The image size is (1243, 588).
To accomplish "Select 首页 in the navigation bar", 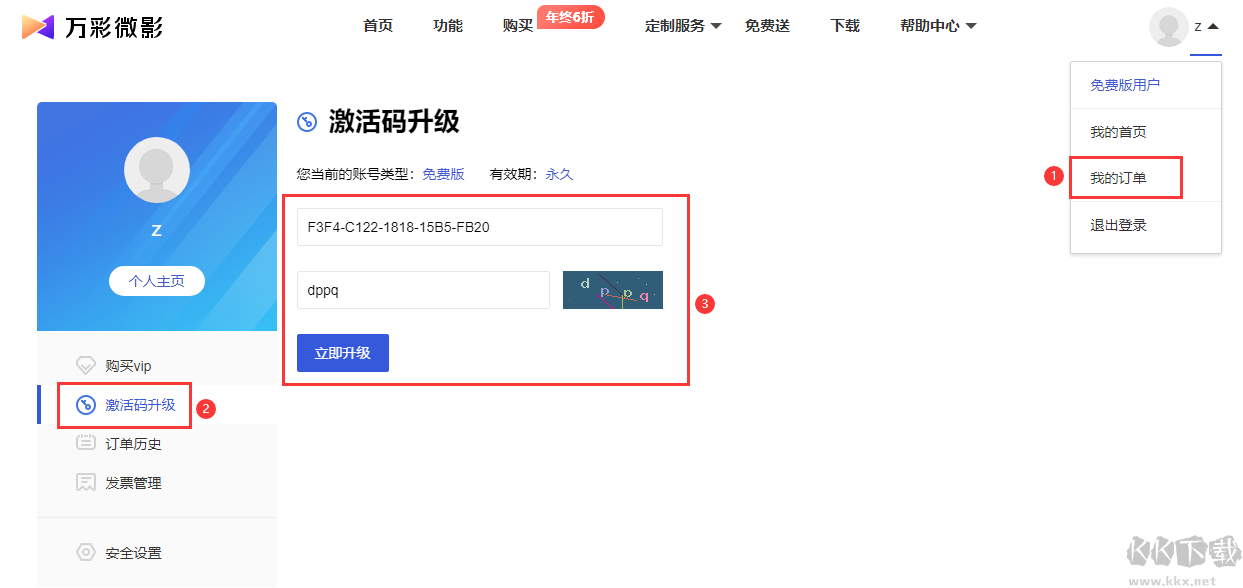I will coord(377,26).
